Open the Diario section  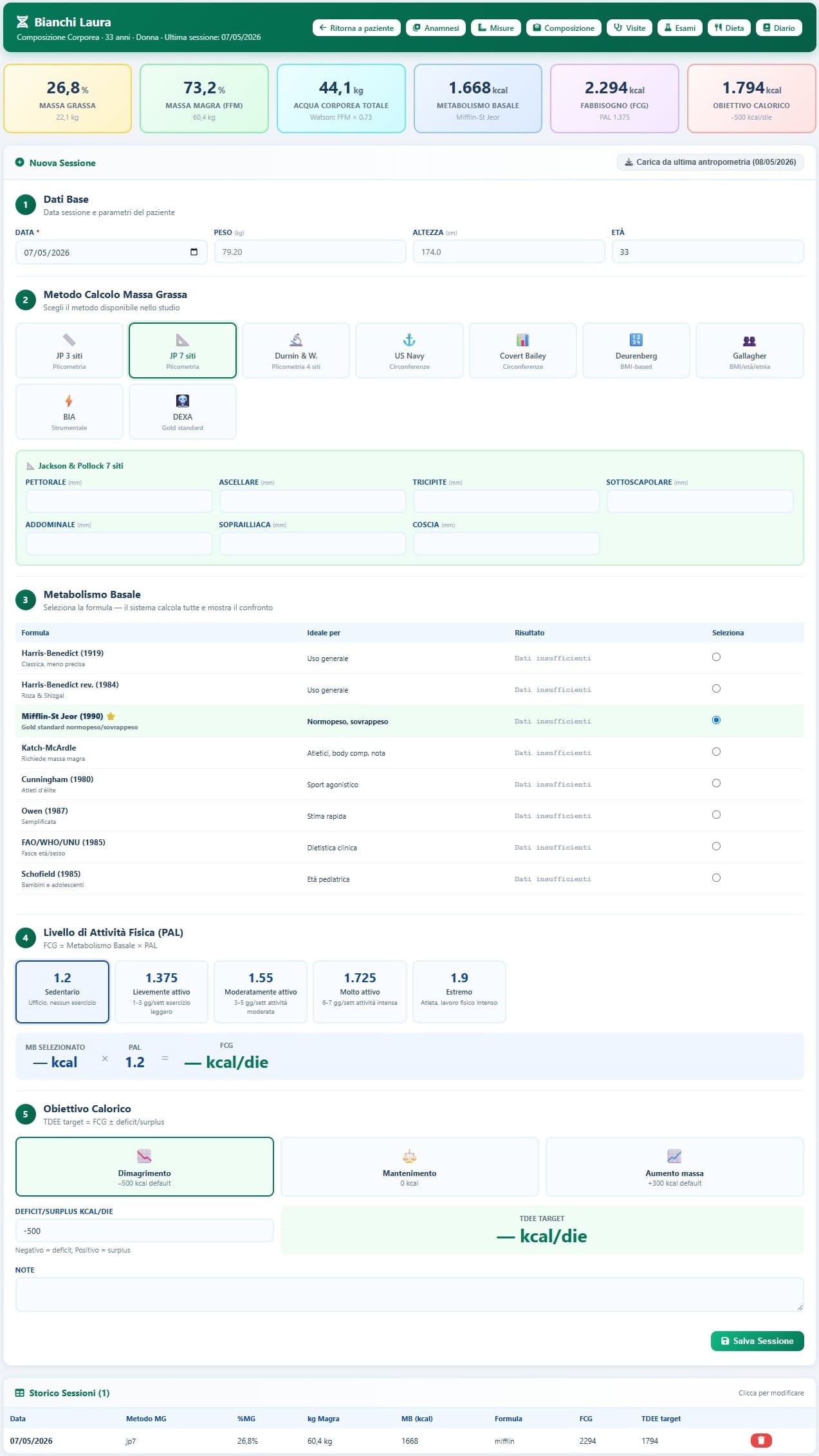778,28
